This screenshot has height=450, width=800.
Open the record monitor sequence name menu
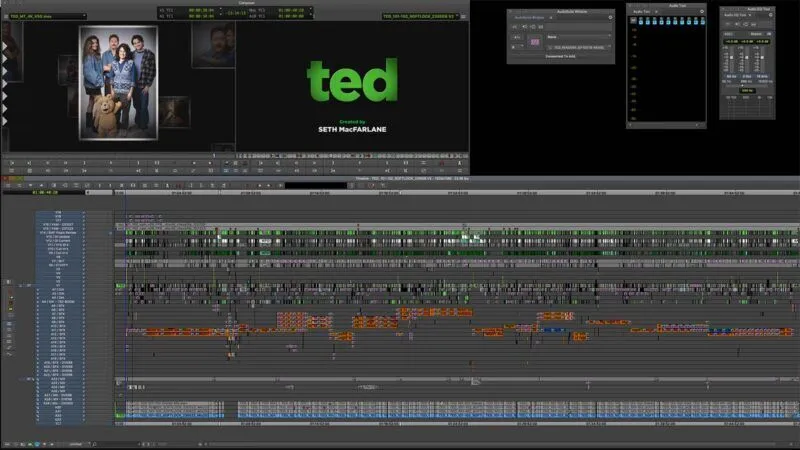420,16
